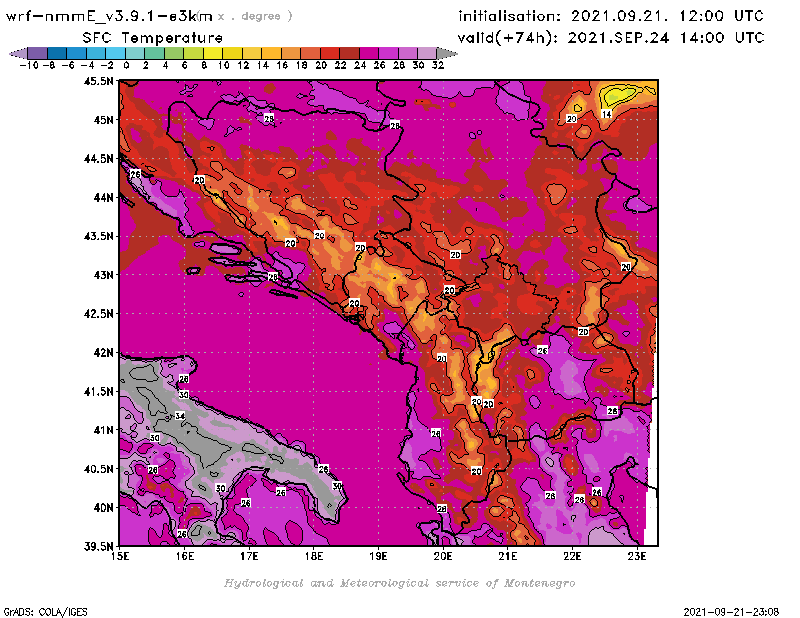Viewport: 800px width, 618px height.
Task: Click the gray arrow end above 32
Action: coord(447,53)
